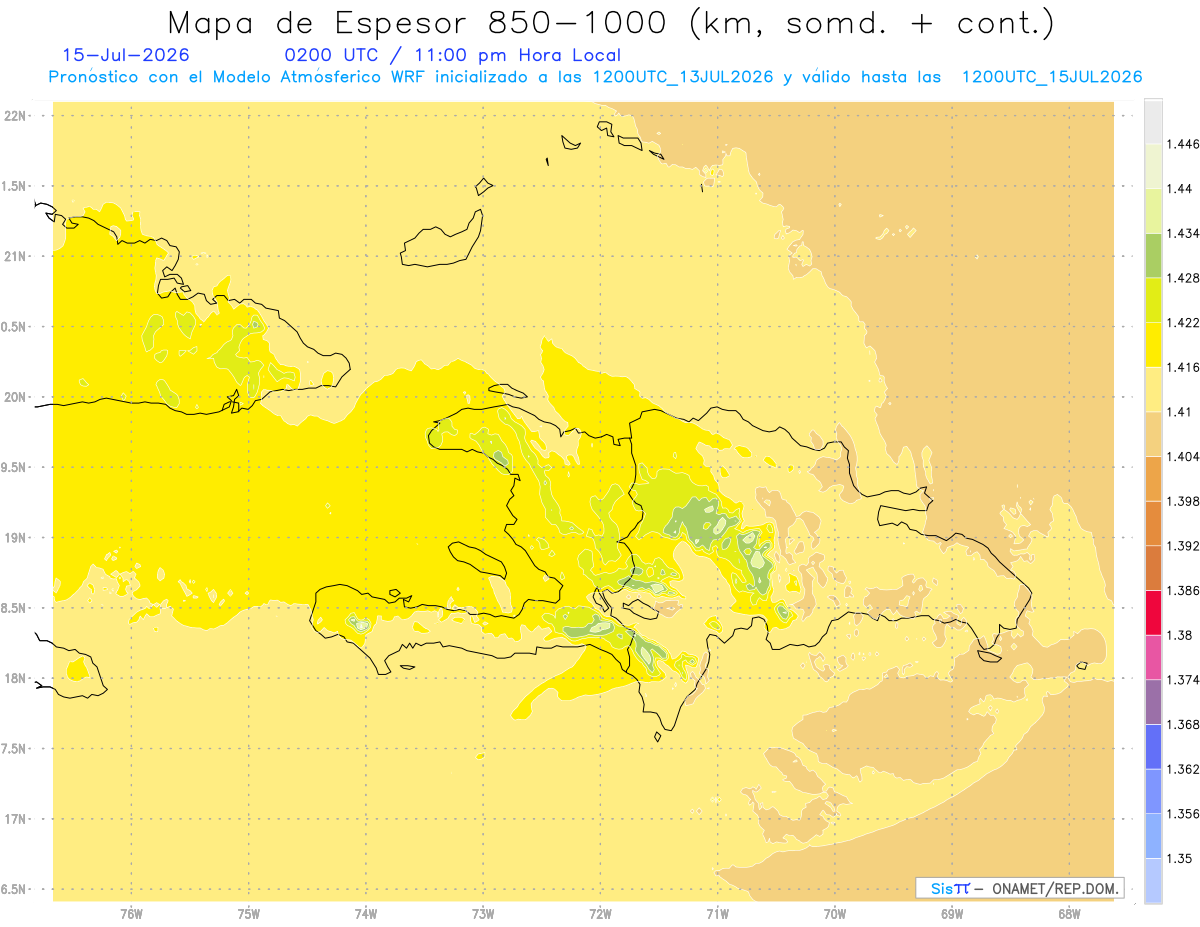Click the colorbar value 1.44
Viewport: 1200px width, 927px height.
click(x=1179, y=189)
